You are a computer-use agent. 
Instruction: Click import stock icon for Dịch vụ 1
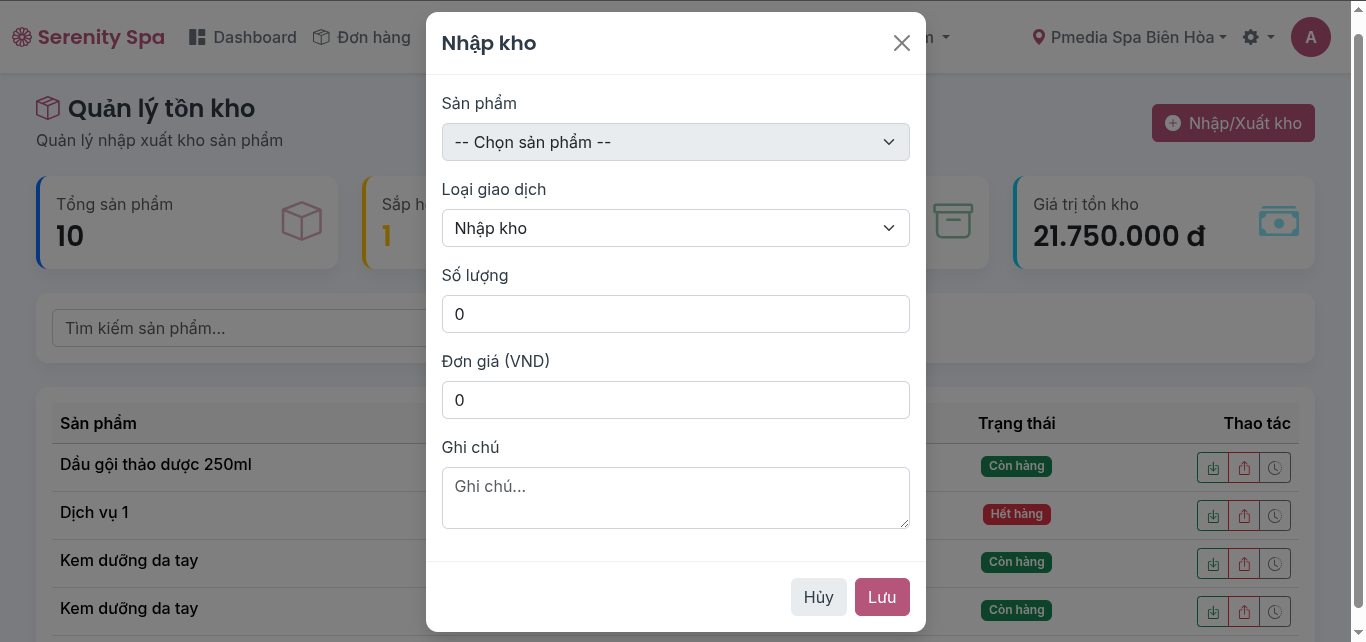(x=1213, y=516)
